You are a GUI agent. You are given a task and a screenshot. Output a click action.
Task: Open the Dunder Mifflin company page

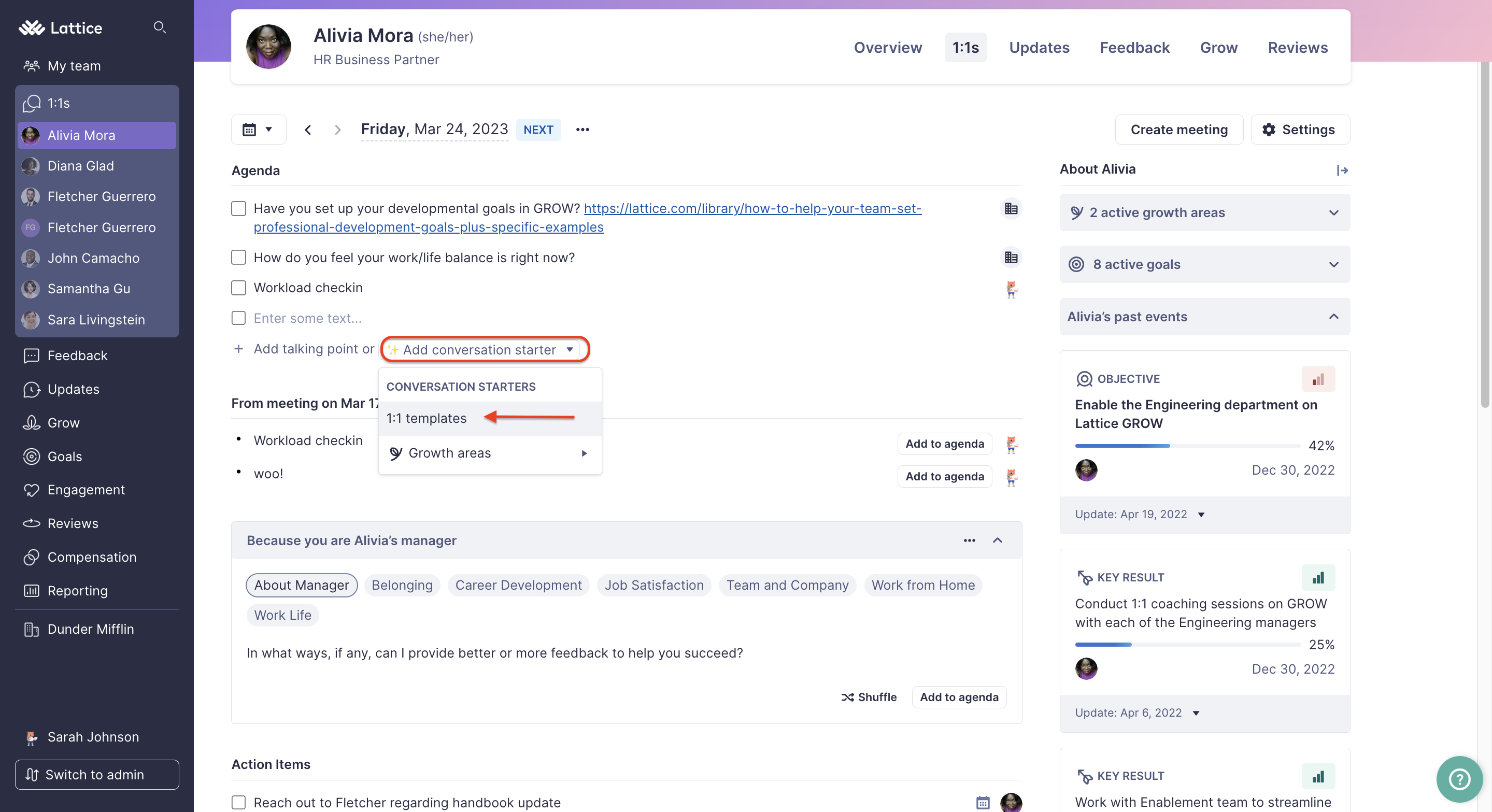[x=90, y=629]
